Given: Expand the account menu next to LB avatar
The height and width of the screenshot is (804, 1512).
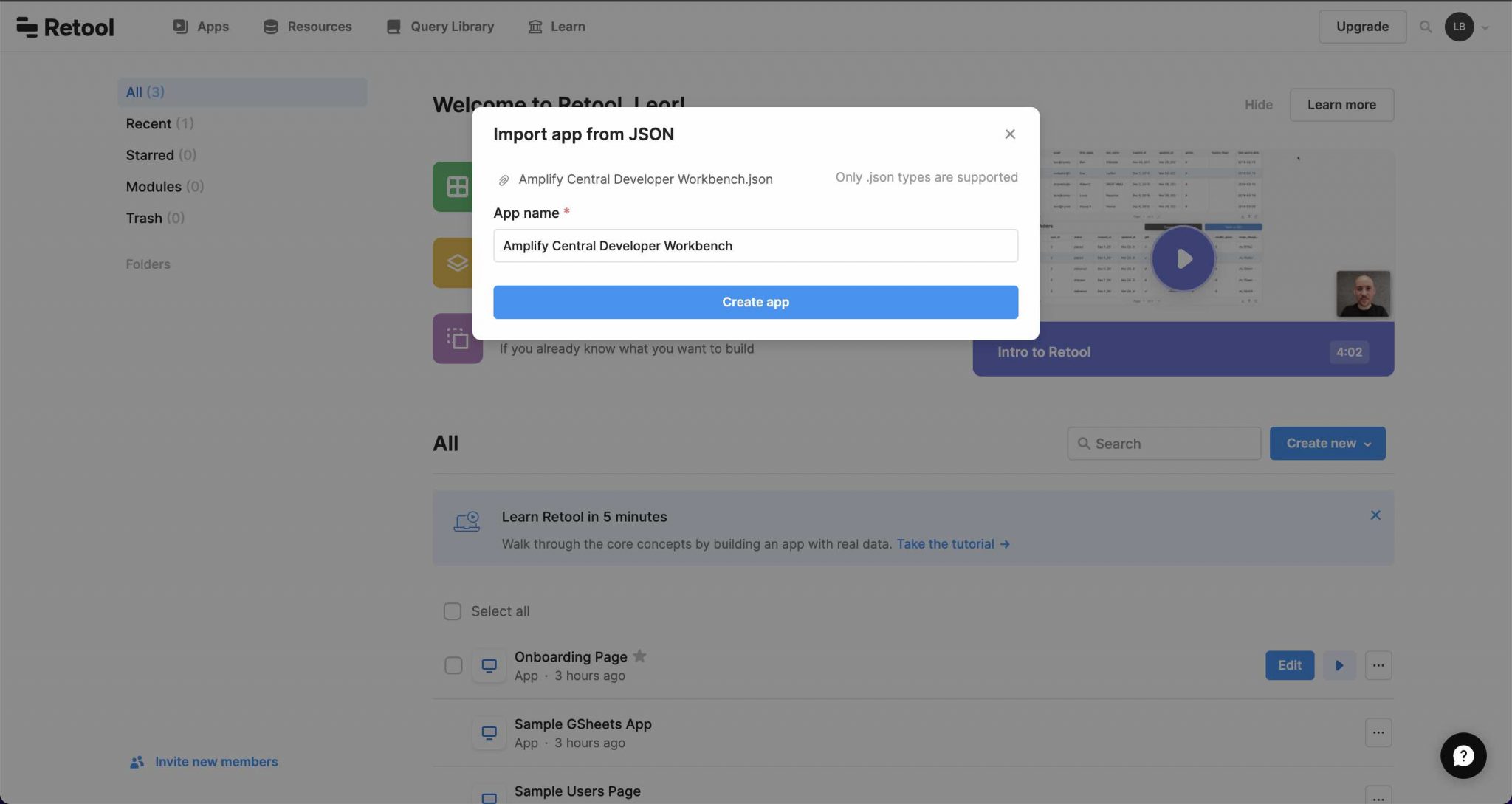Looking at the screenshot, I should (1485, 27).
